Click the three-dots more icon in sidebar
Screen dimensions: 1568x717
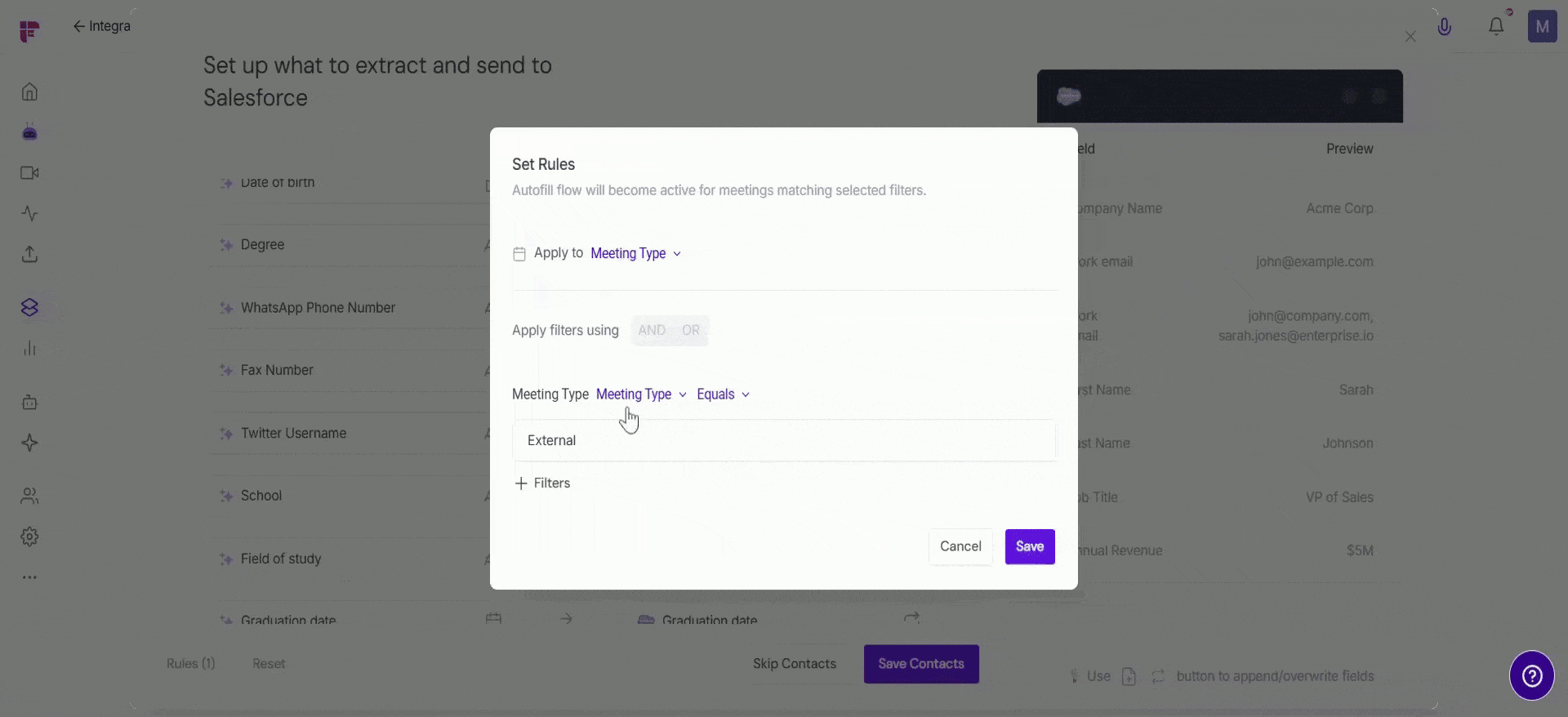pos(29,577)
